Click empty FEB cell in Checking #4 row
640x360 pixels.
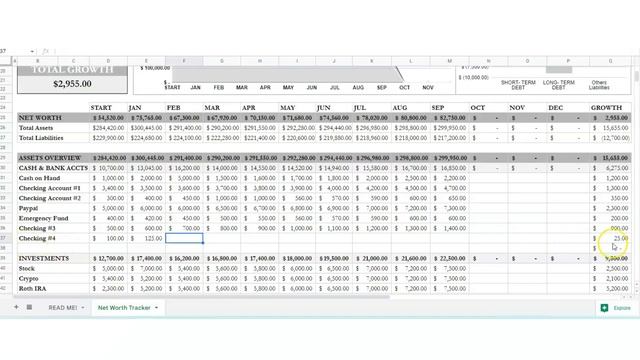coord(184,238)
